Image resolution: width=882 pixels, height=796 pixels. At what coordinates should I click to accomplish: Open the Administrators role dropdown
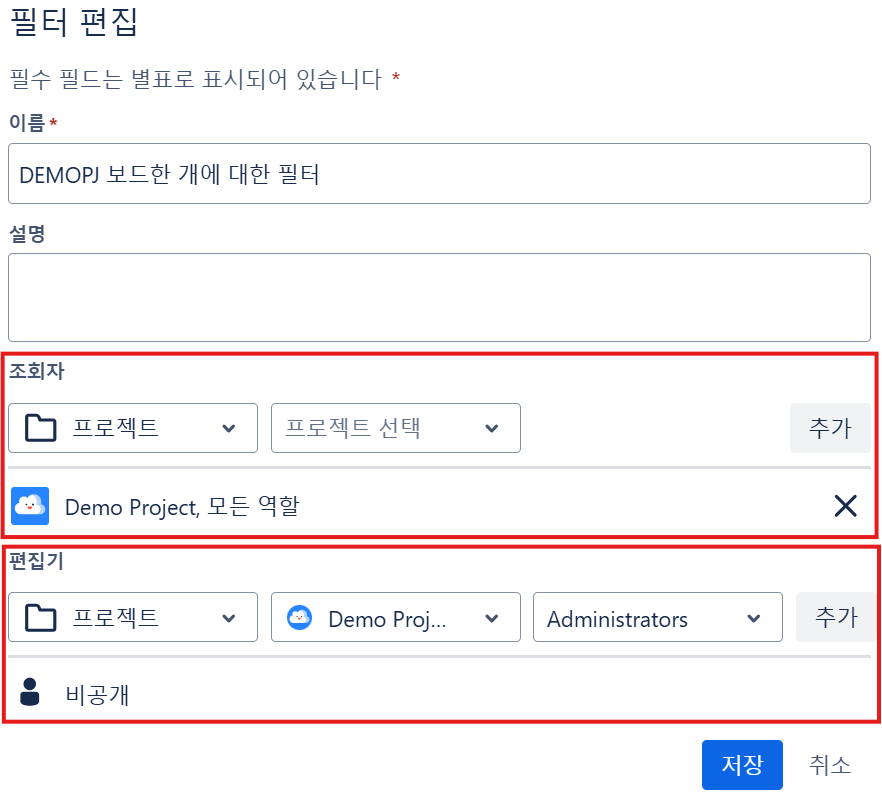(x=658, y=617)
